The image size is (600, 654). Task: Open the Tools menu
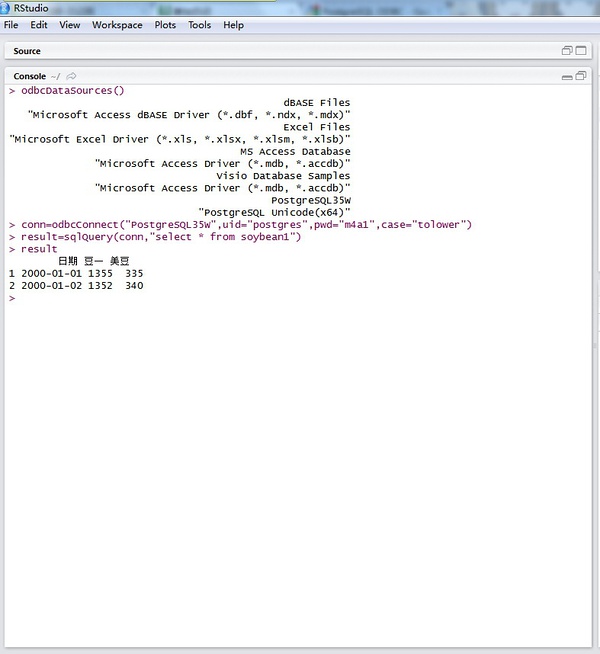199,25
